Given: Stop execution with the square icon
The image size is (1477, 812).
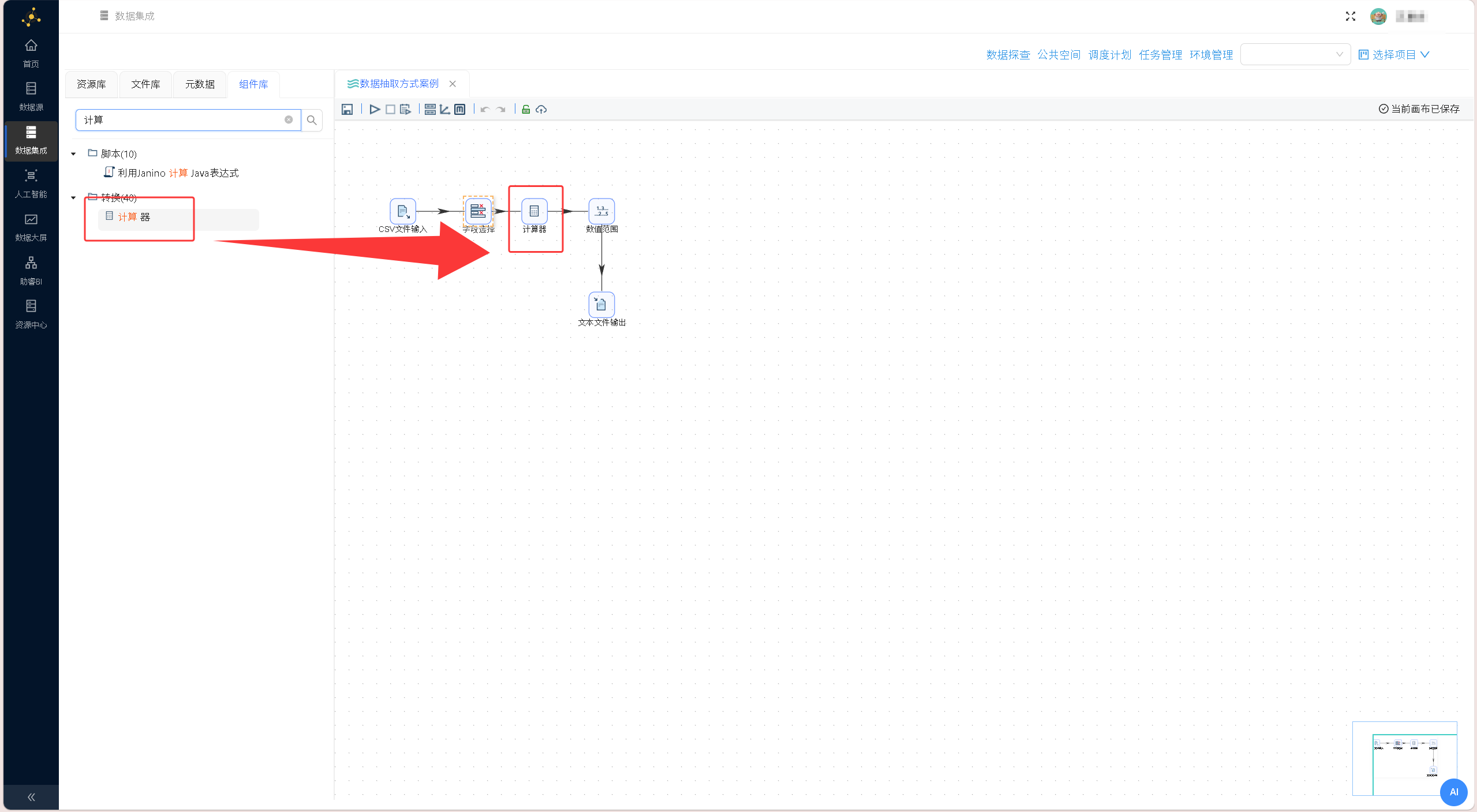Looking at the screenshot, I should (x=390, y=109).
